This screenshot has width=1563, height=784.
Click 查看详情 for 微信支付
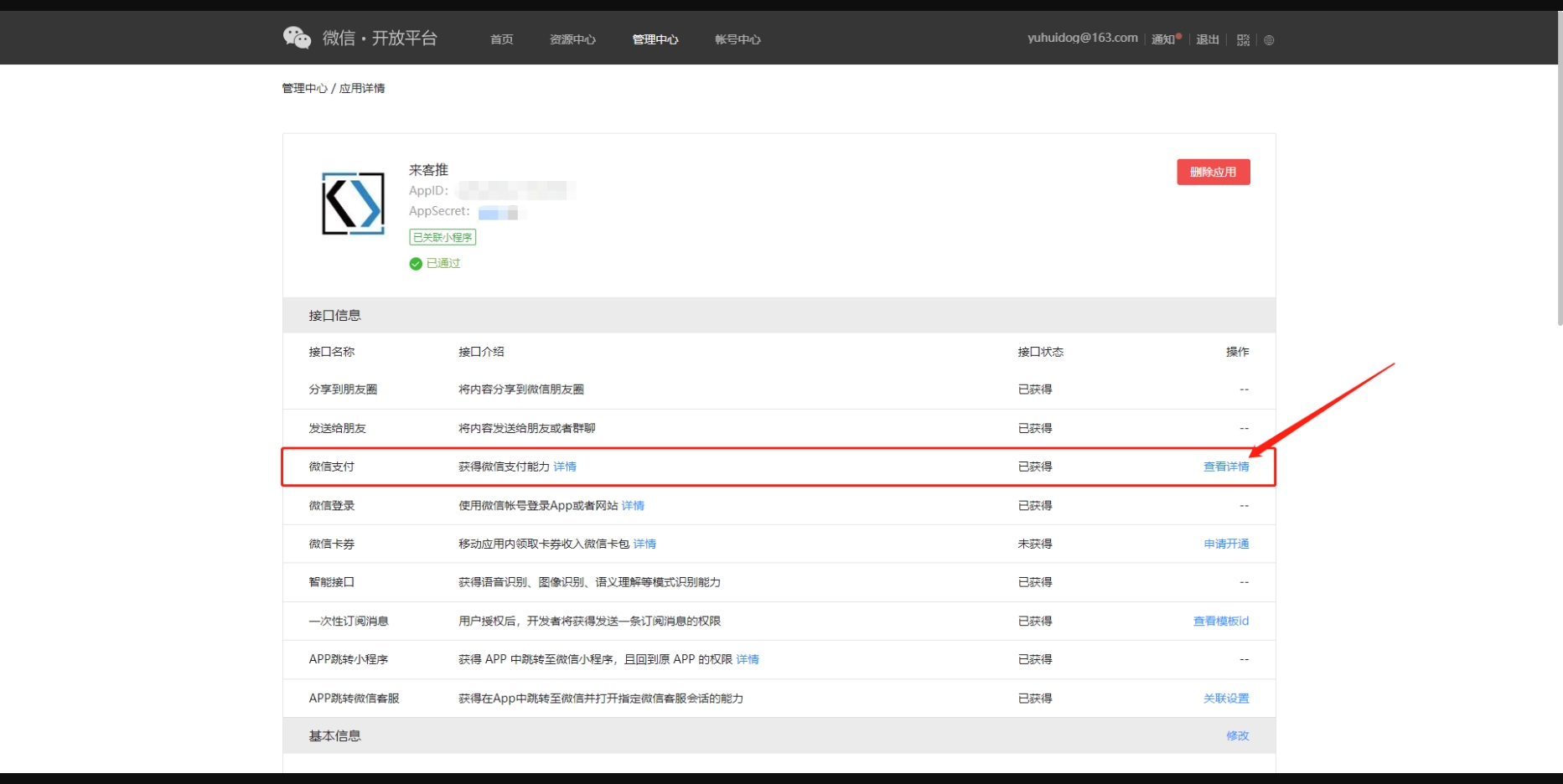coord(1225,467)
